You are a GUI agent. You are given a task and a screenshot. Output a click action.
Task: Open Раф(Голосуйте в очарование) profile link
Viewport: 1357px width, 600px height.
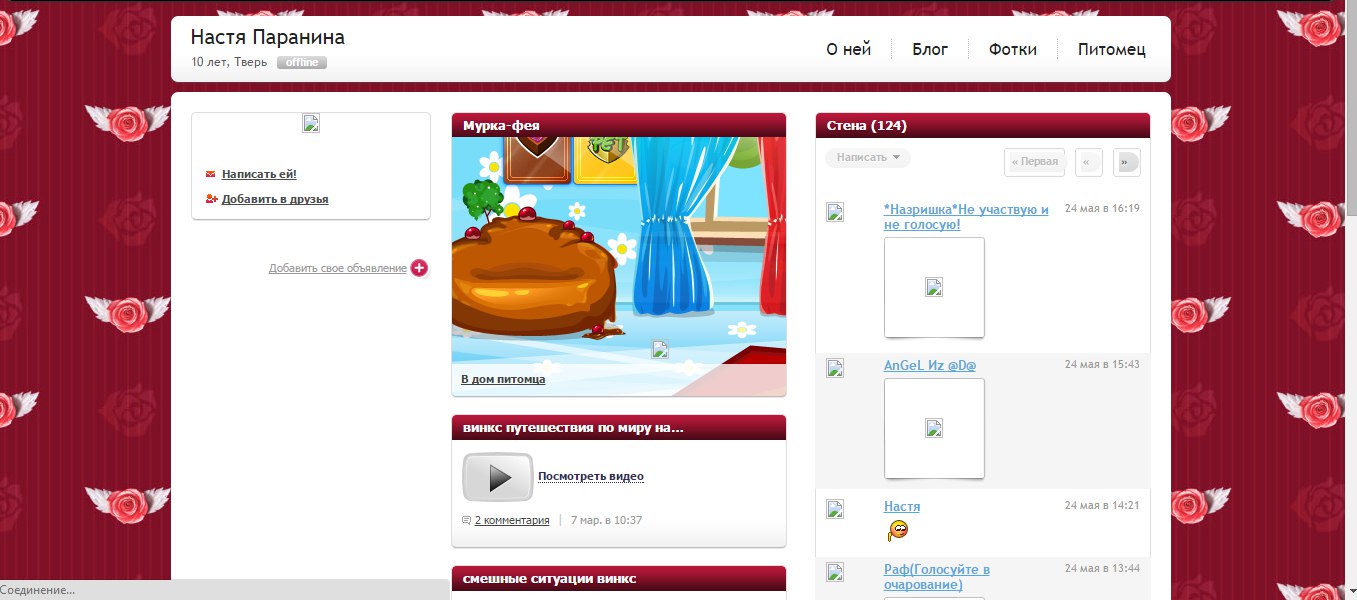937,577
